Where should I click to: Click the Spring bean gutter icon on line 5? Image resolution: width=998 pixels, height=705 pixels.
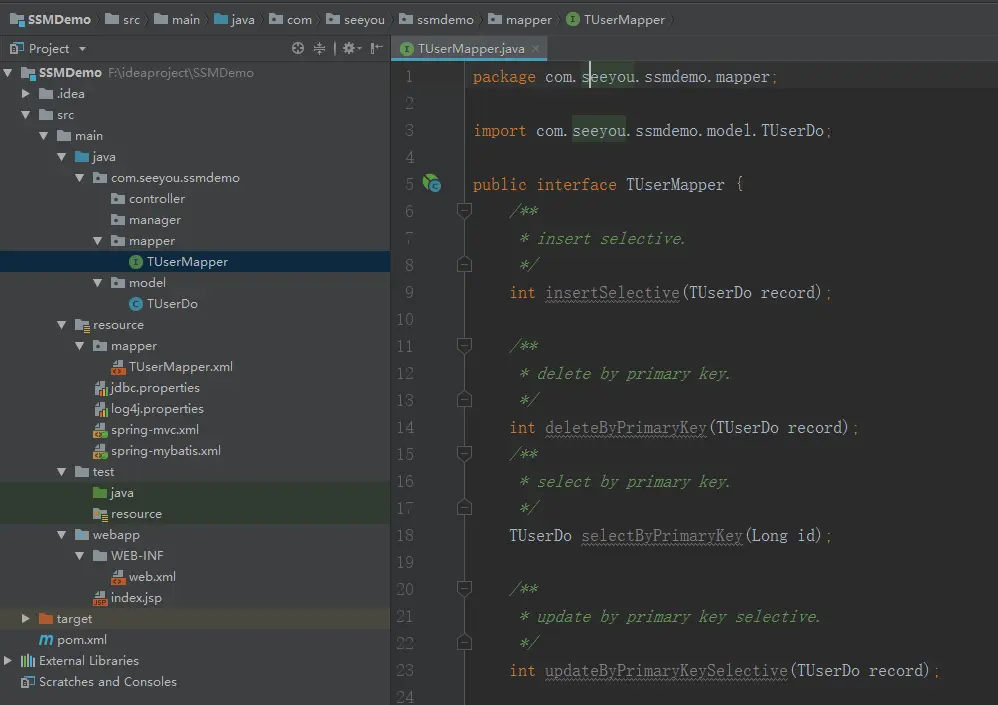[x=432, y=183]
